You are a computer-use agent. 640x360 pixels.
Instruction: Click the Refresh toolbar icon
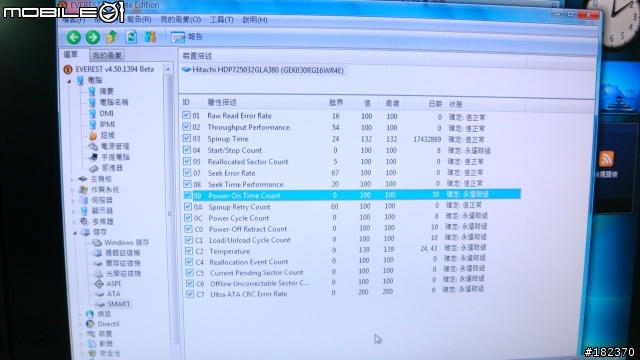pos(131,37)
